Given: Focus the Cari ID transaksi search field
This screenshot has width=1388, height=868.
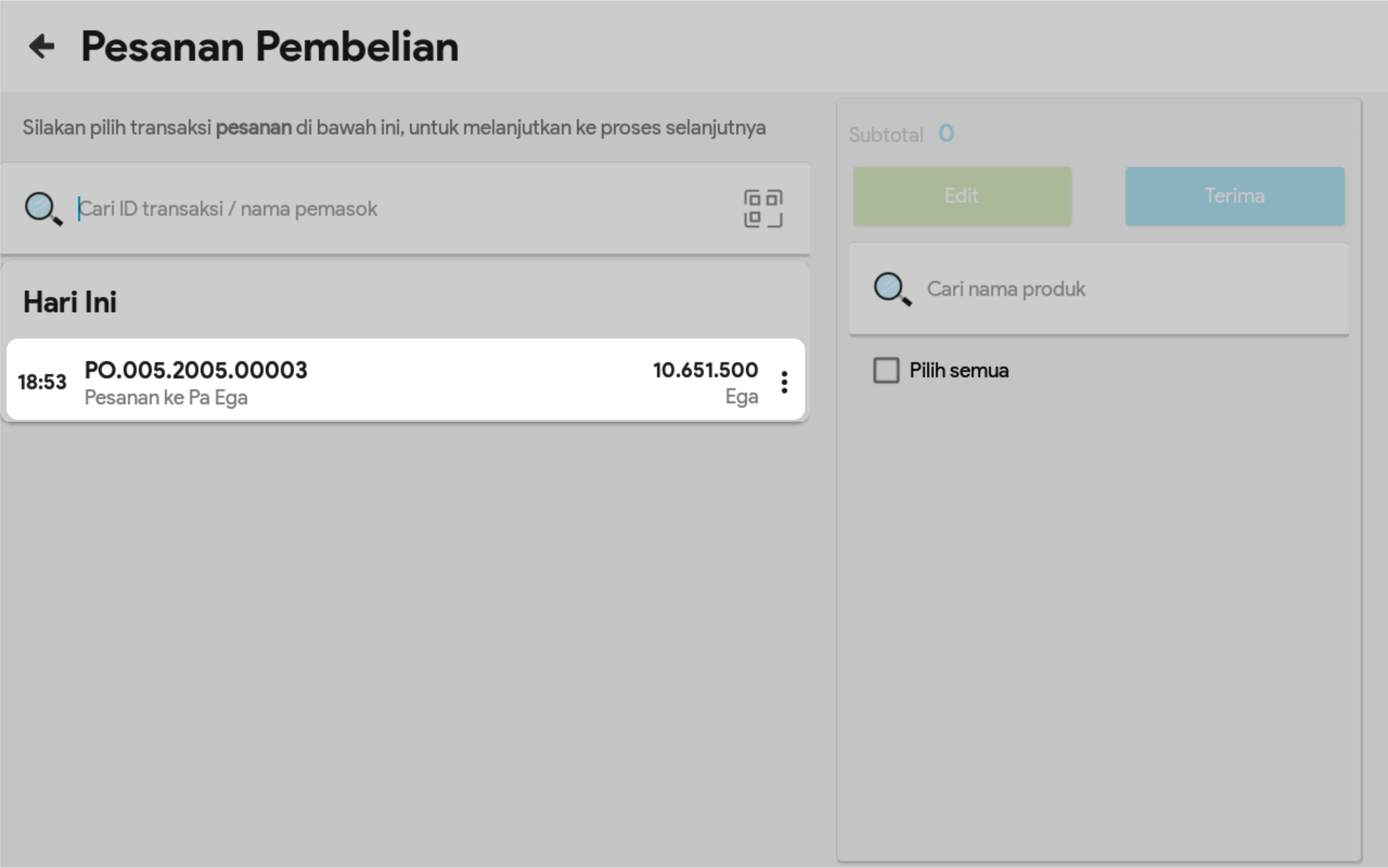Looking at the screenshot, I should tap(402, 209).
